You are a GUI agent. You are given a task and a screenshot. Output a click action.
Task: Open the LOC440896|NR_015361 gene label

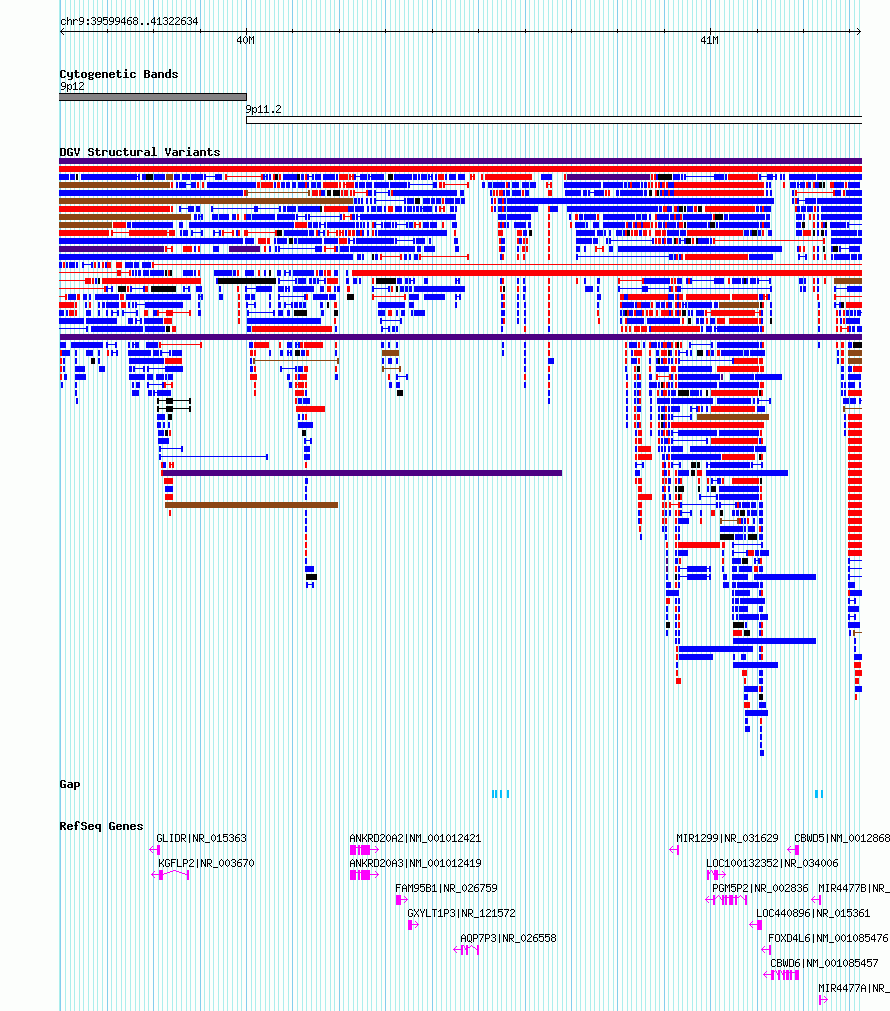813,914
